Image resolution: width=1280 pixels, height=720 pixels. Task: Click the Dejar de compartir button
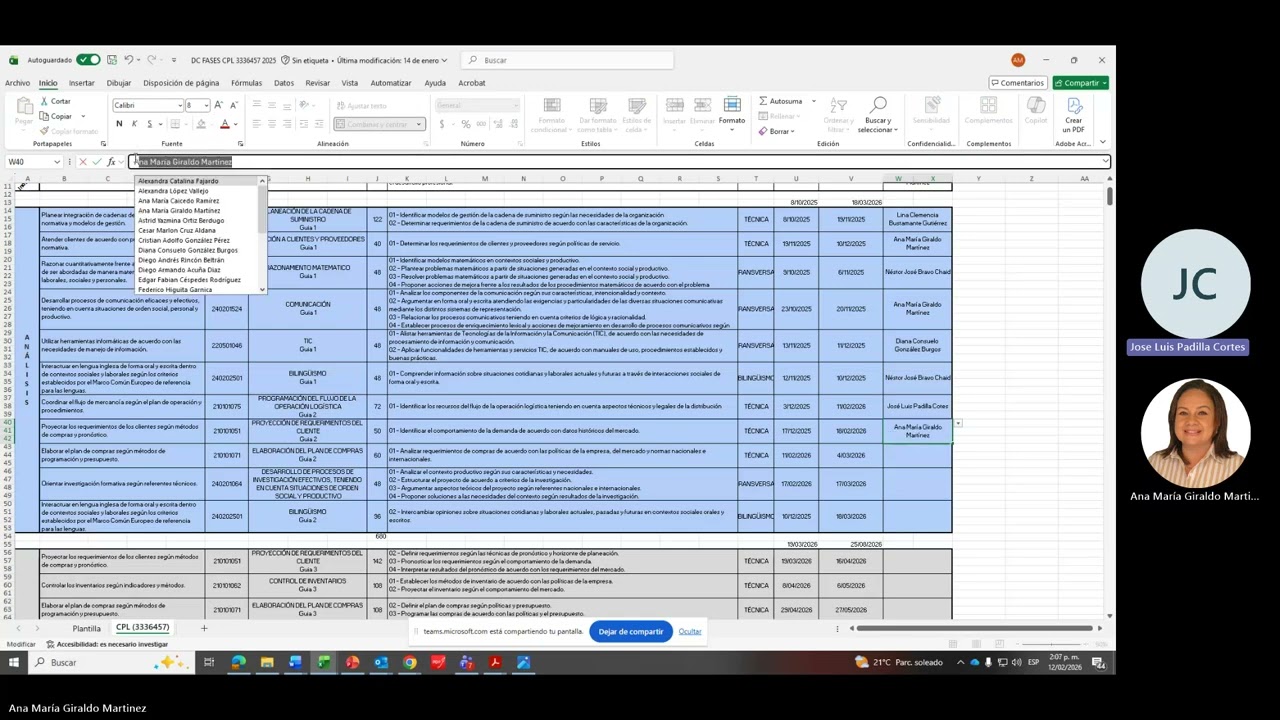[631, 632]
